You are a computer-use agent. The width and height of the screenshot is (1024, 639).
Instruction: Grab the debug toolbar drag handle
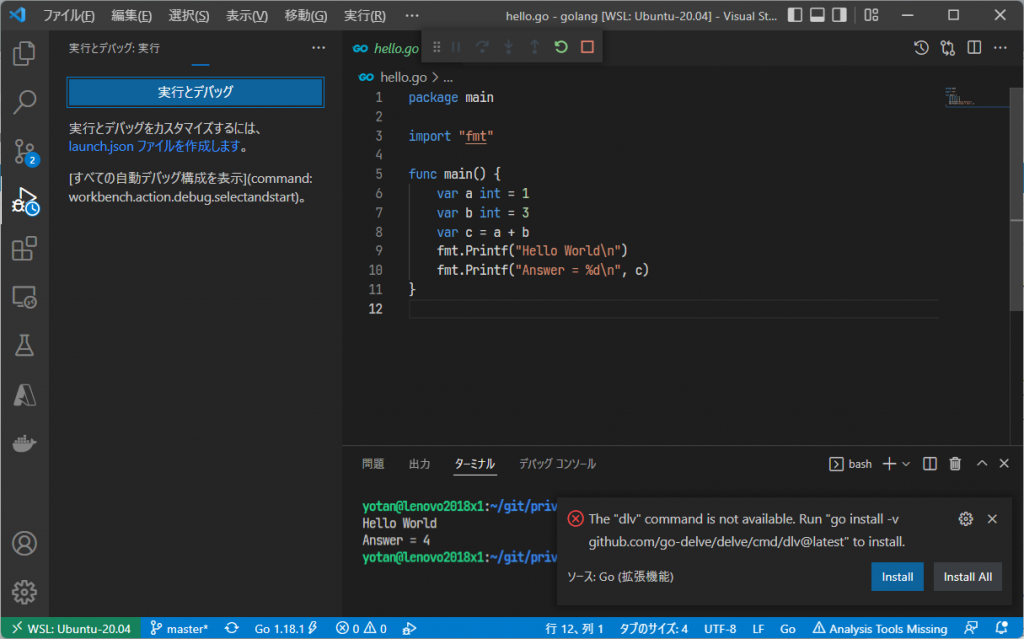click(437, 47)
